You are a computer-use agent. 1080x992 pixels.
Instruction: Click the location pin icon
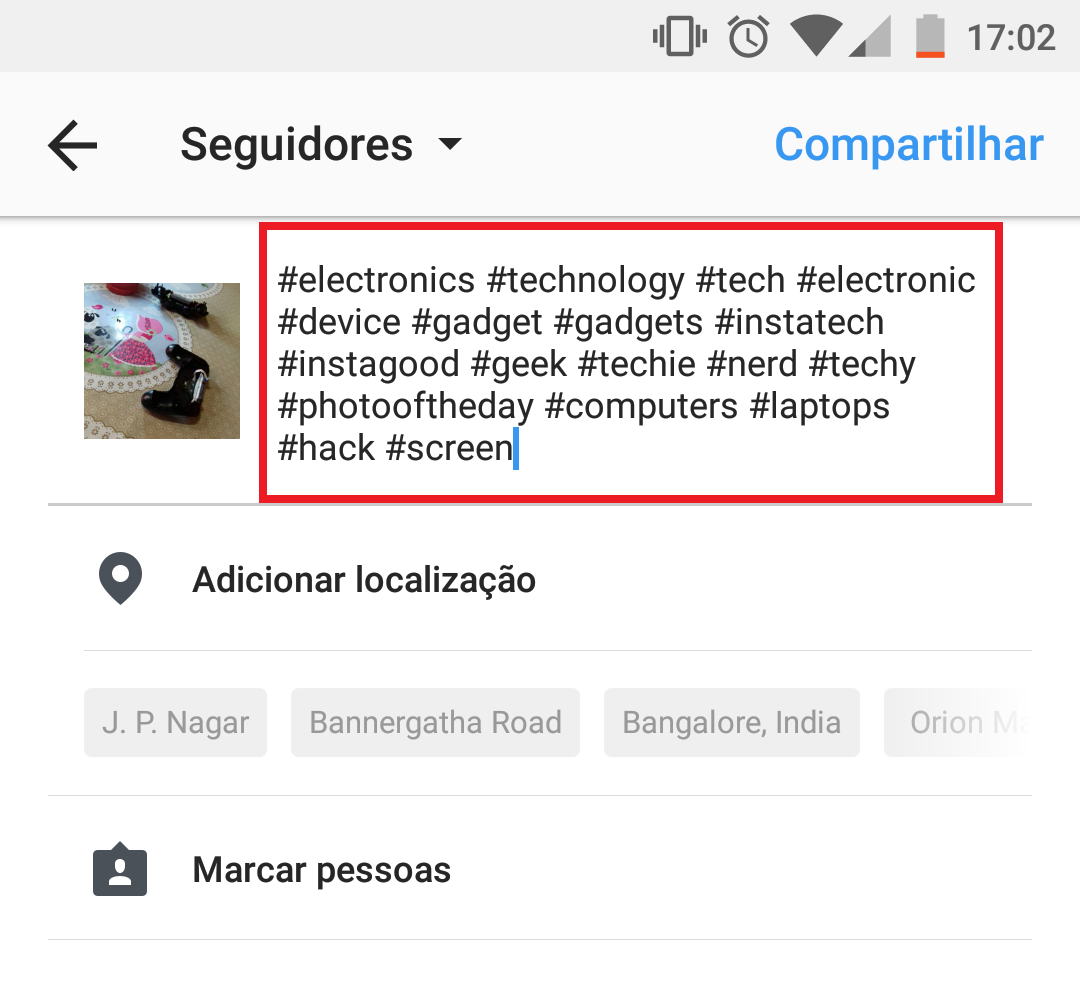(x=121, y=579)
